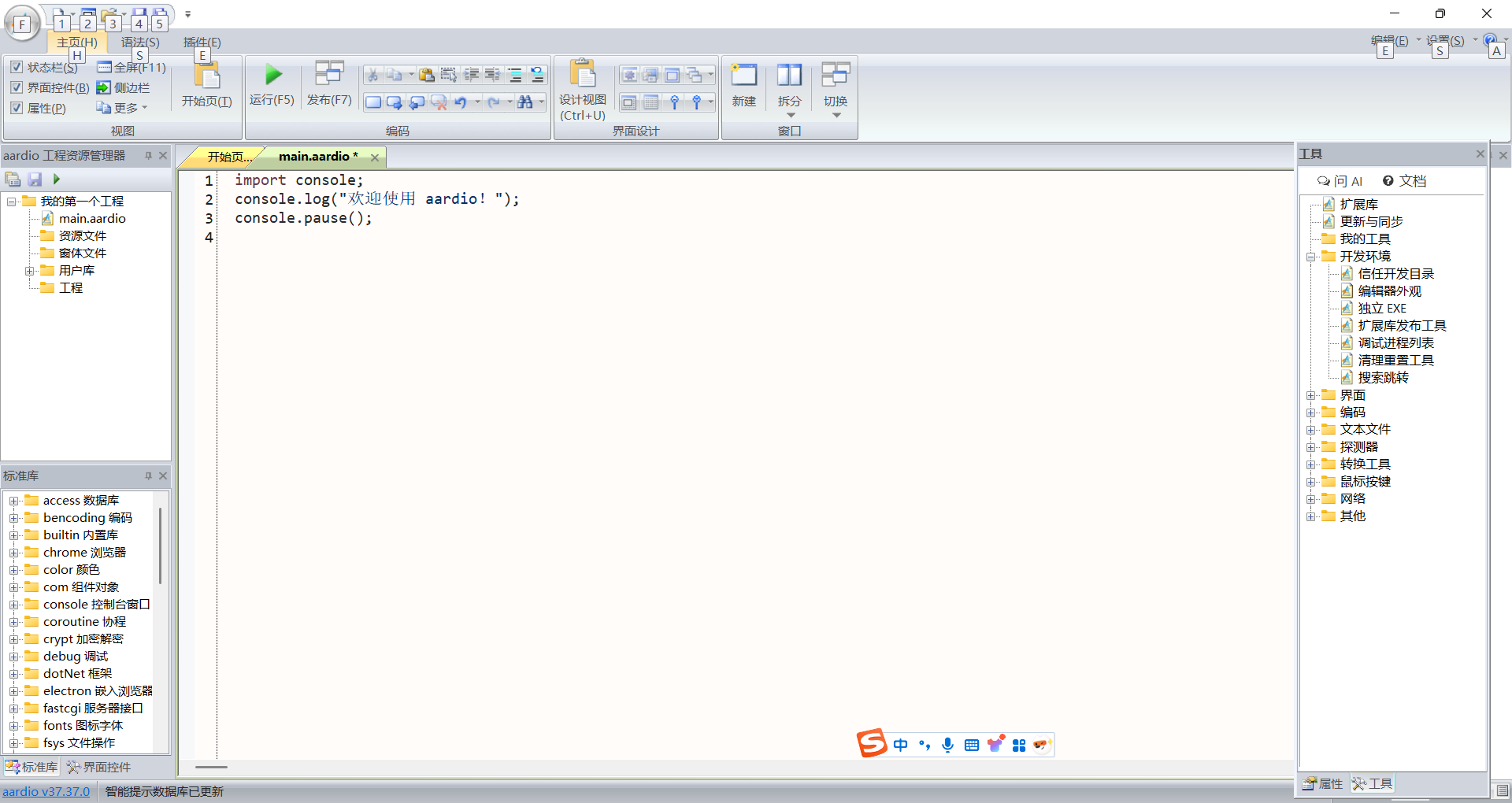Collapse the 我的第一个工程 project node

click(x=12, y=202)
